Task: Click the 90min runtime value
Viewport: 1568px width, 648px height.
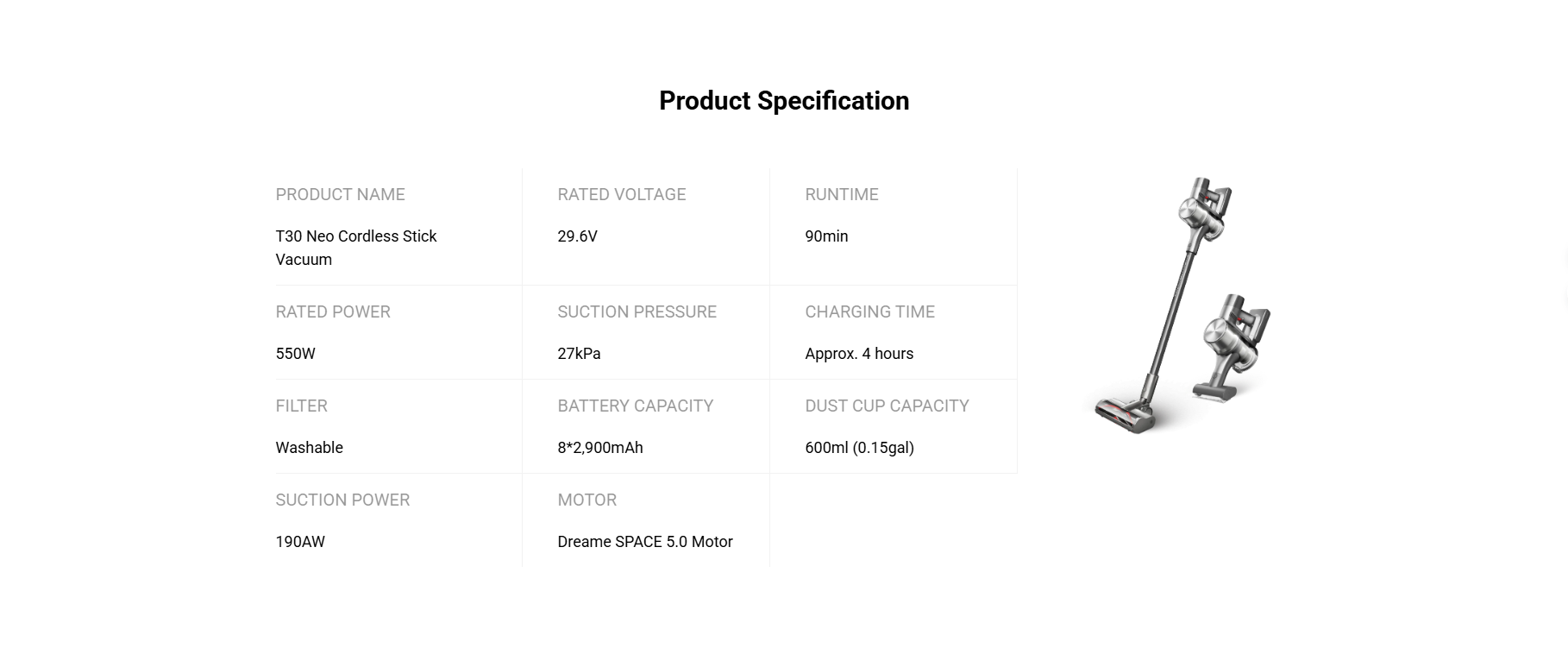Action: click(x=826, y=236)
